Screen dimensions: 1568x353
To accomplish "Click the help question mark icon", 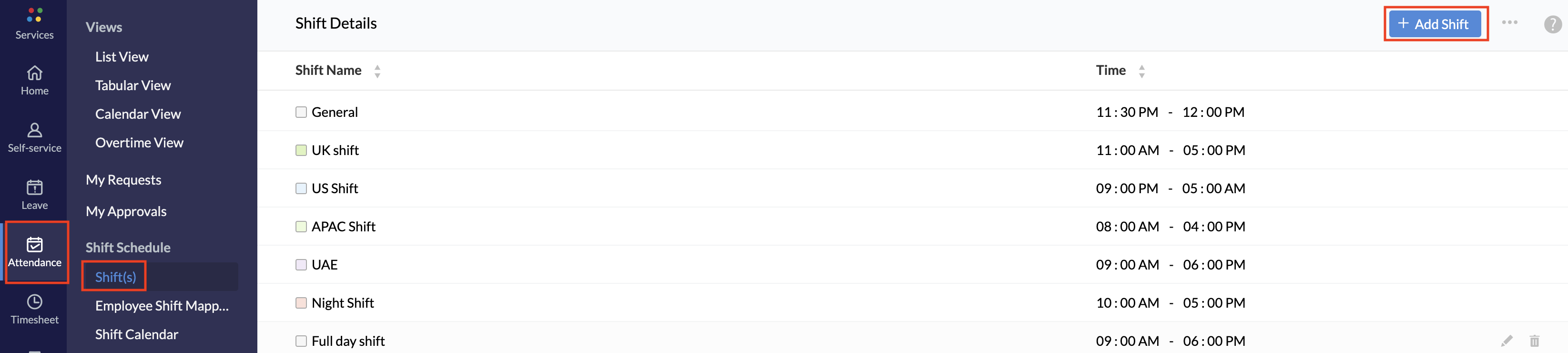I will pyautogui.click(x=1552, y=24).
